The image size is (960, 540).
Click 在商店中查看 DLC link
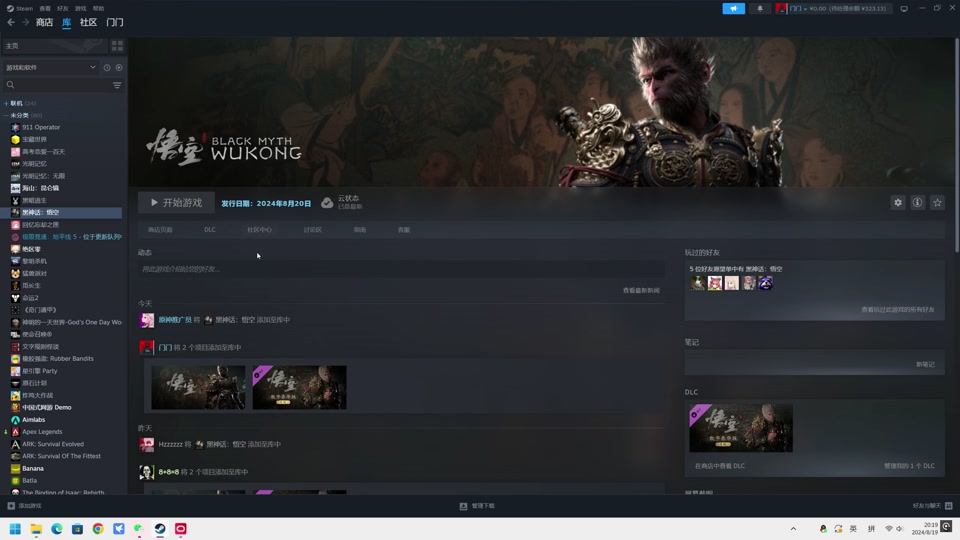point(720,466)
